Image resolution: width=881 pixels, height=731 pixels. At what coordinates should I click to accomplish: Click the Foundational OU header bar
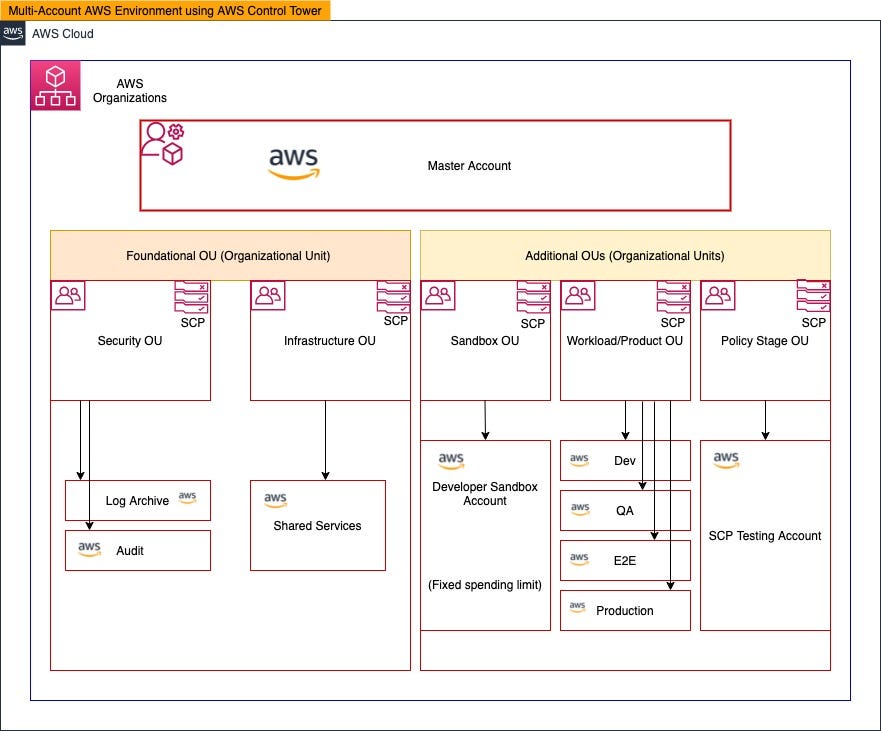228,255
